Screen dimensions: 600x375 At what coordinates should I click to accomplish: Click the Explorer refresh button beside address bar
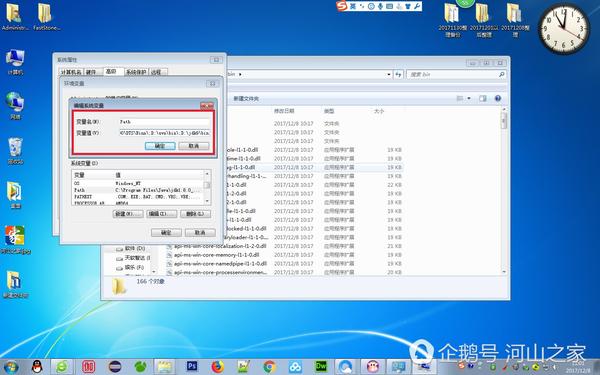coord(398,74)
